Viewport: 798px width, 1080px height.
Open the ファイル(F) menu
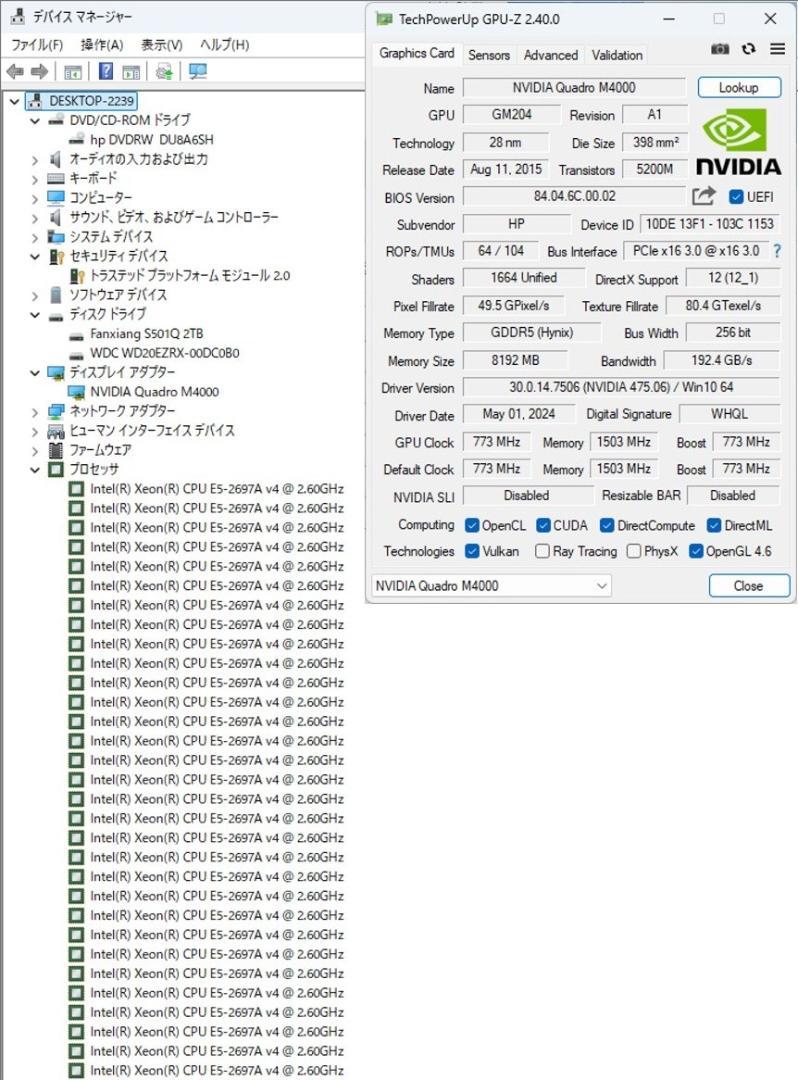click(x=36, y=45)
